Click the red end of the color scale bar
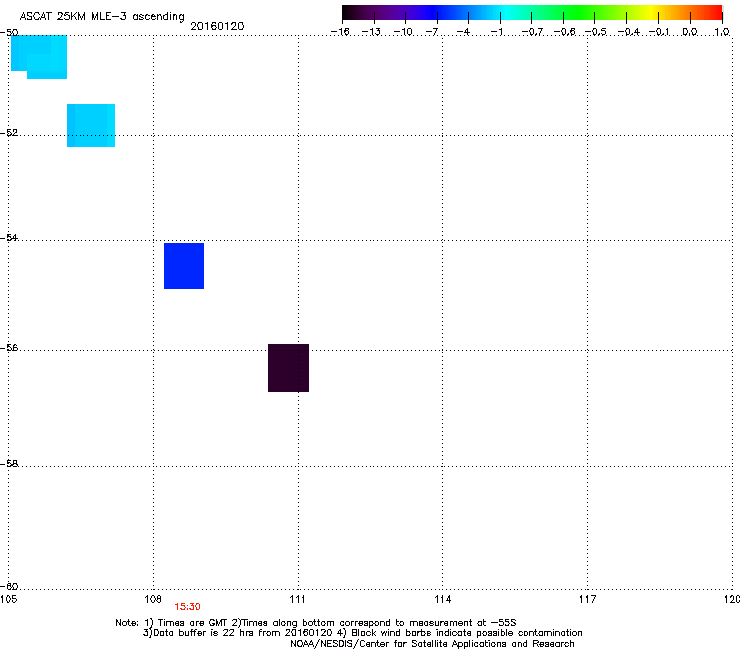 pyautogui.click(x=713, y=13)
